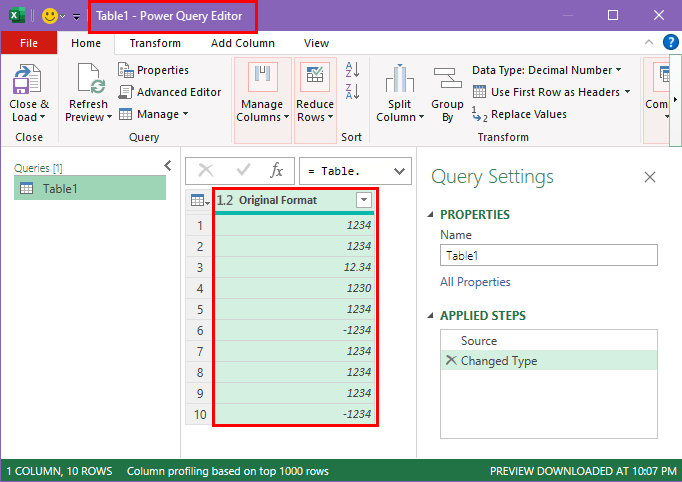This screenshot has width=682, height=482.
Task: Open the Advanced Editor
Action: point(170,92)
